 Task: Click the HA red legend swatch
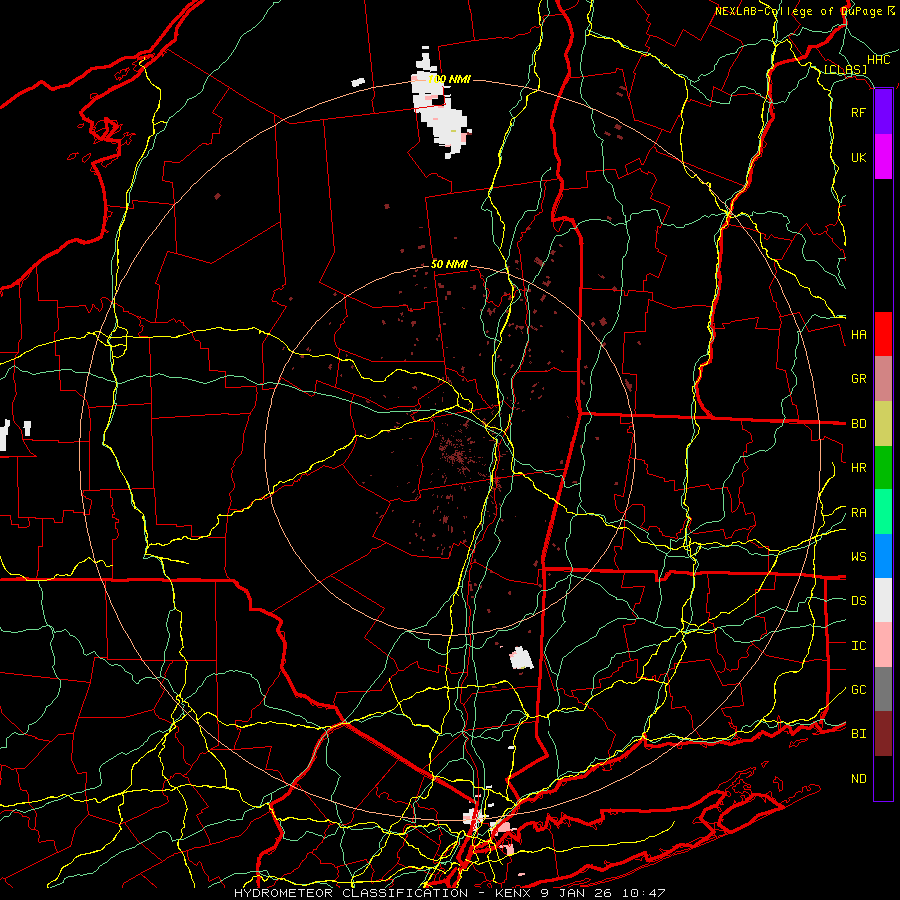(883, 334)
